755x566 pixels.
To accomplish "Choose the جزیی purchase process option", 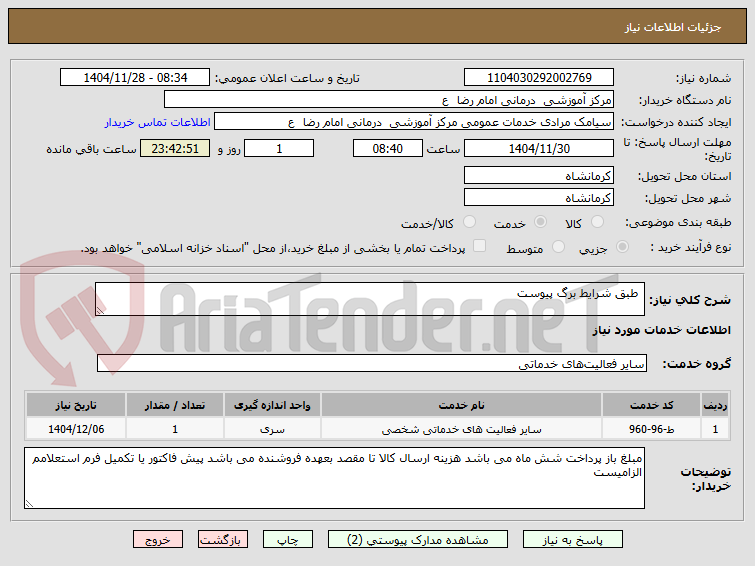I will [x=622, y=247].
